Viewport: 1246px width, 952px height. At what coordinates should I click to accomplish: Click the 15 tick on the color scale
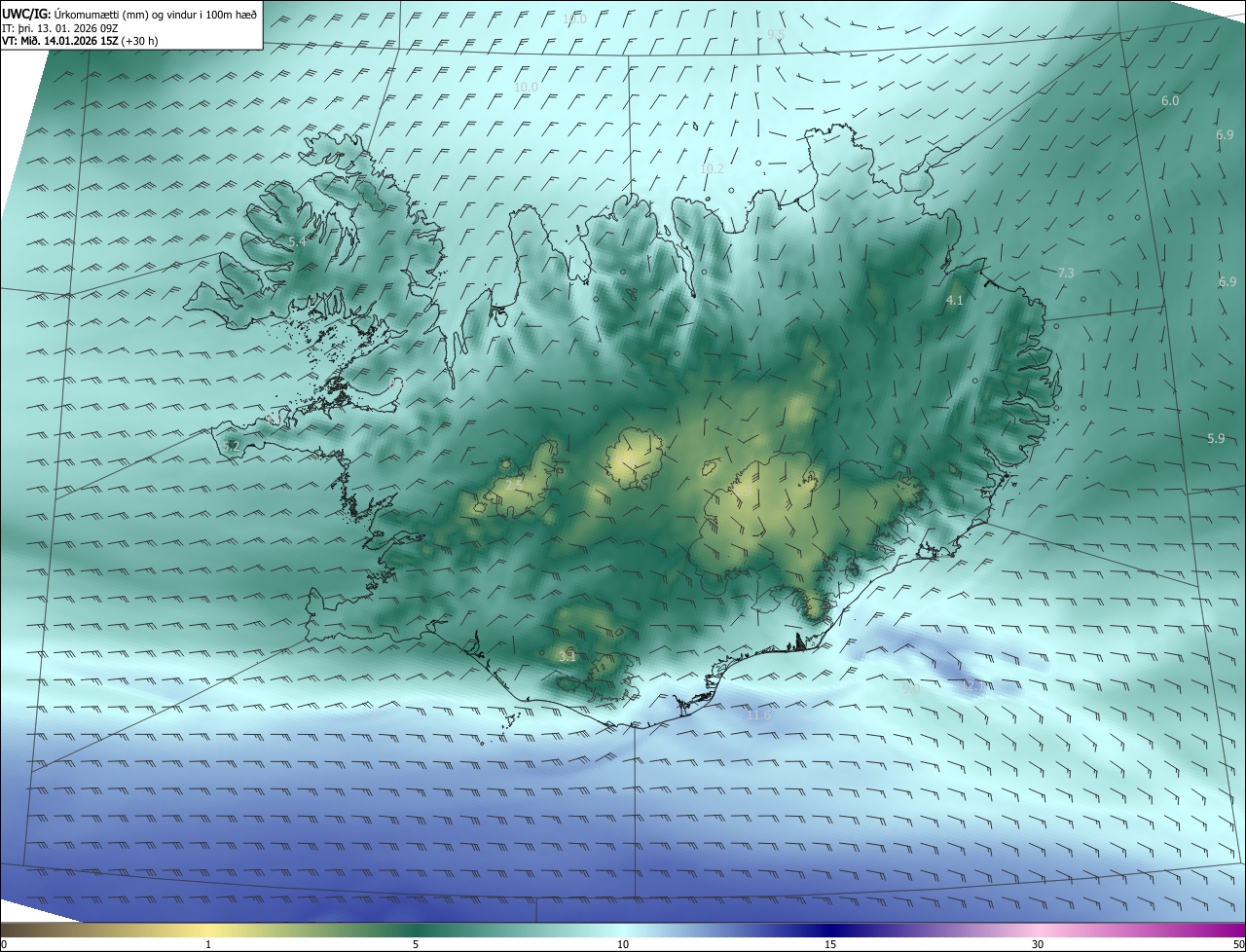click(830, 944)
